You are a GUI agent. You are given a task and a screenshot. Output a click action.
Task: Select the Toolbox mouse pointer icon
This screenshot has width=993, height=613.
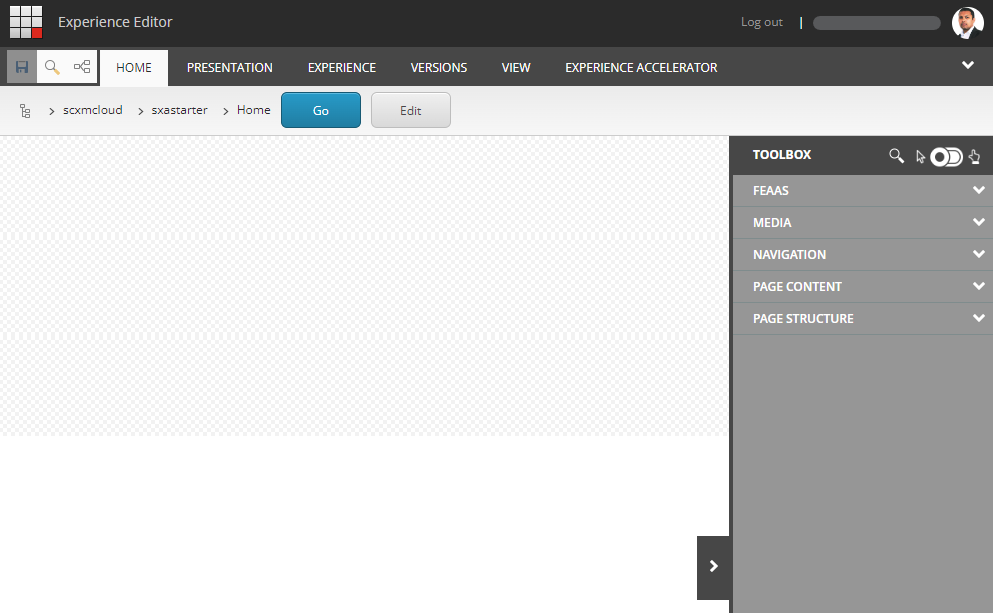(920, 156)
